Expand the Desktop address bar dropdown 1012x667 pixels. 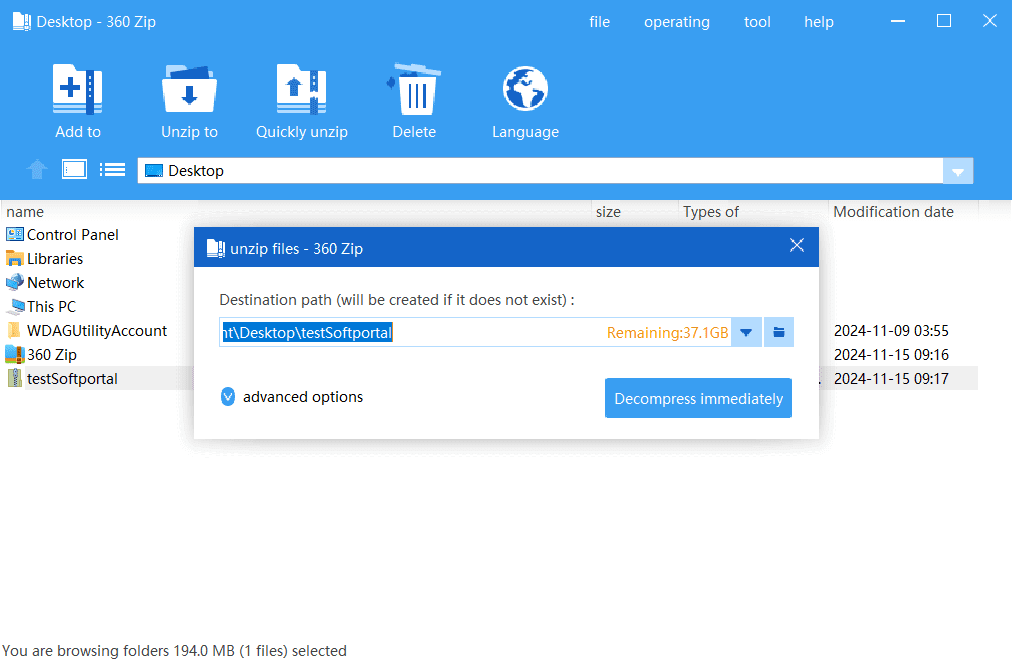[x=958, y=171]
